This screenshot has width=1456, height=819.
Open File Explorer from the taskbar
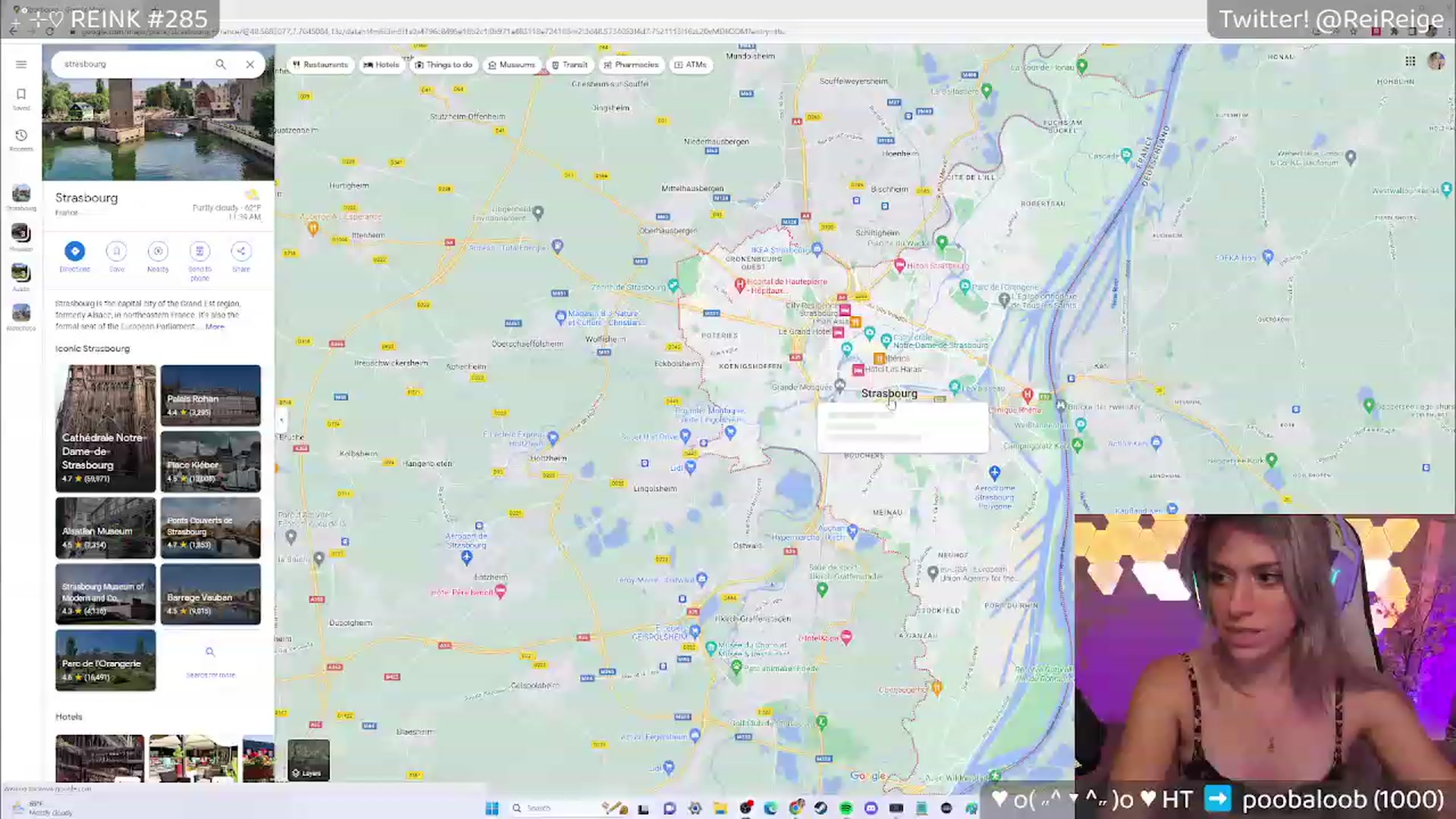(720, 808)
